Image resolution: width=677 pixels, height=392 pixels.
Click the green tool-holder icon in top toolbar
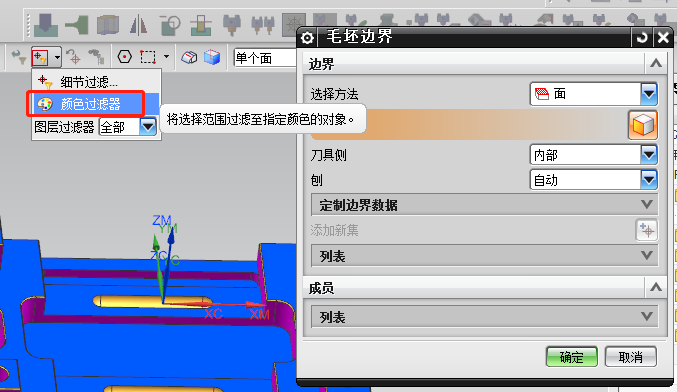point(77,25)
